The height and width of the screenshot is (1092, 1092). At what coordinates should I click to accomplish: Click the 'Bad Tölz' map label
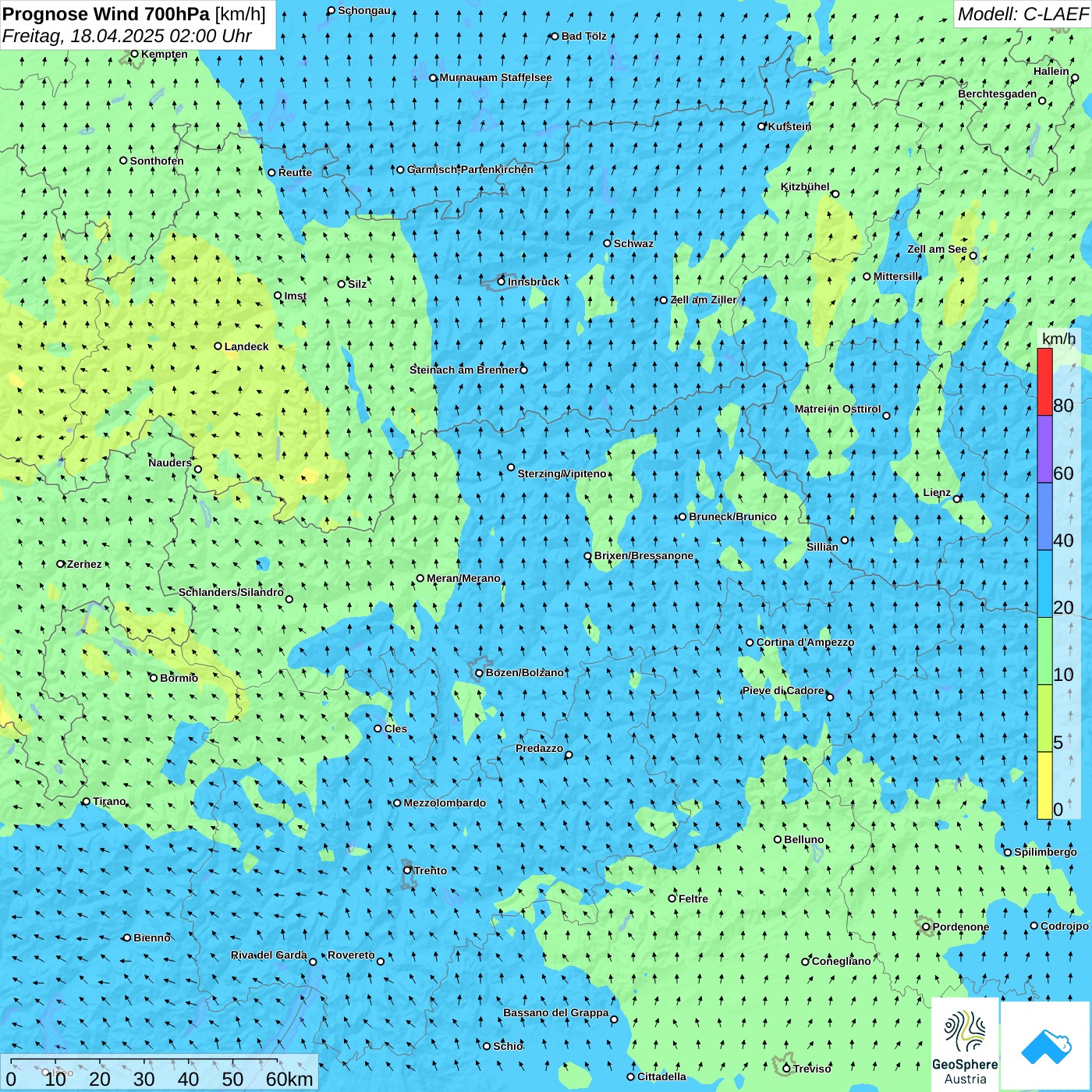point(584,37)
